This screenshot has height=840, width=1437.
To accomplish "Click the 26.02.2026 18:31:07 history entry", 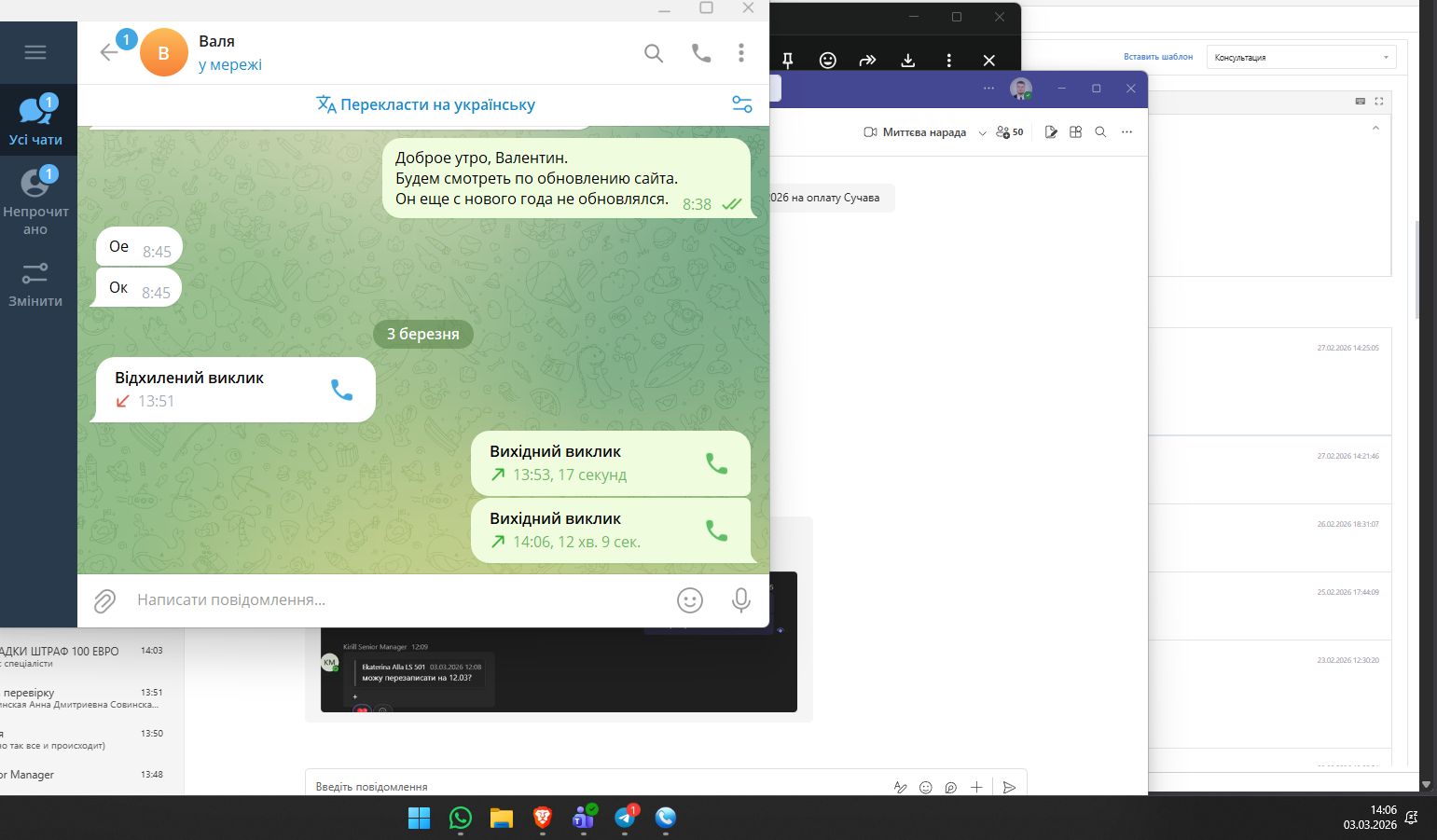I will click(x=1270, y=538).
